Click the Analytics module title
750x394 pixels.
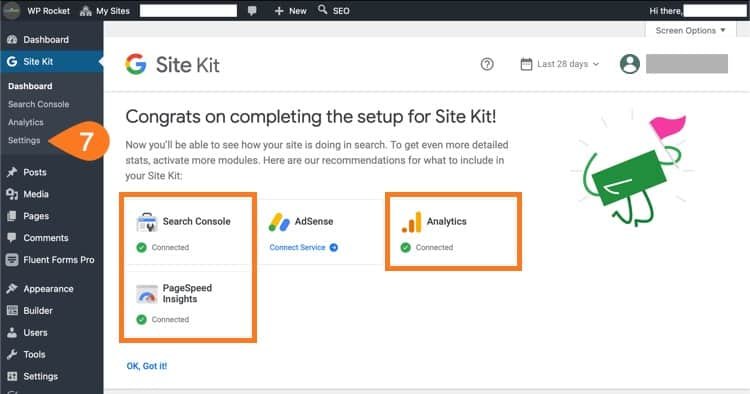coord(447,221)
